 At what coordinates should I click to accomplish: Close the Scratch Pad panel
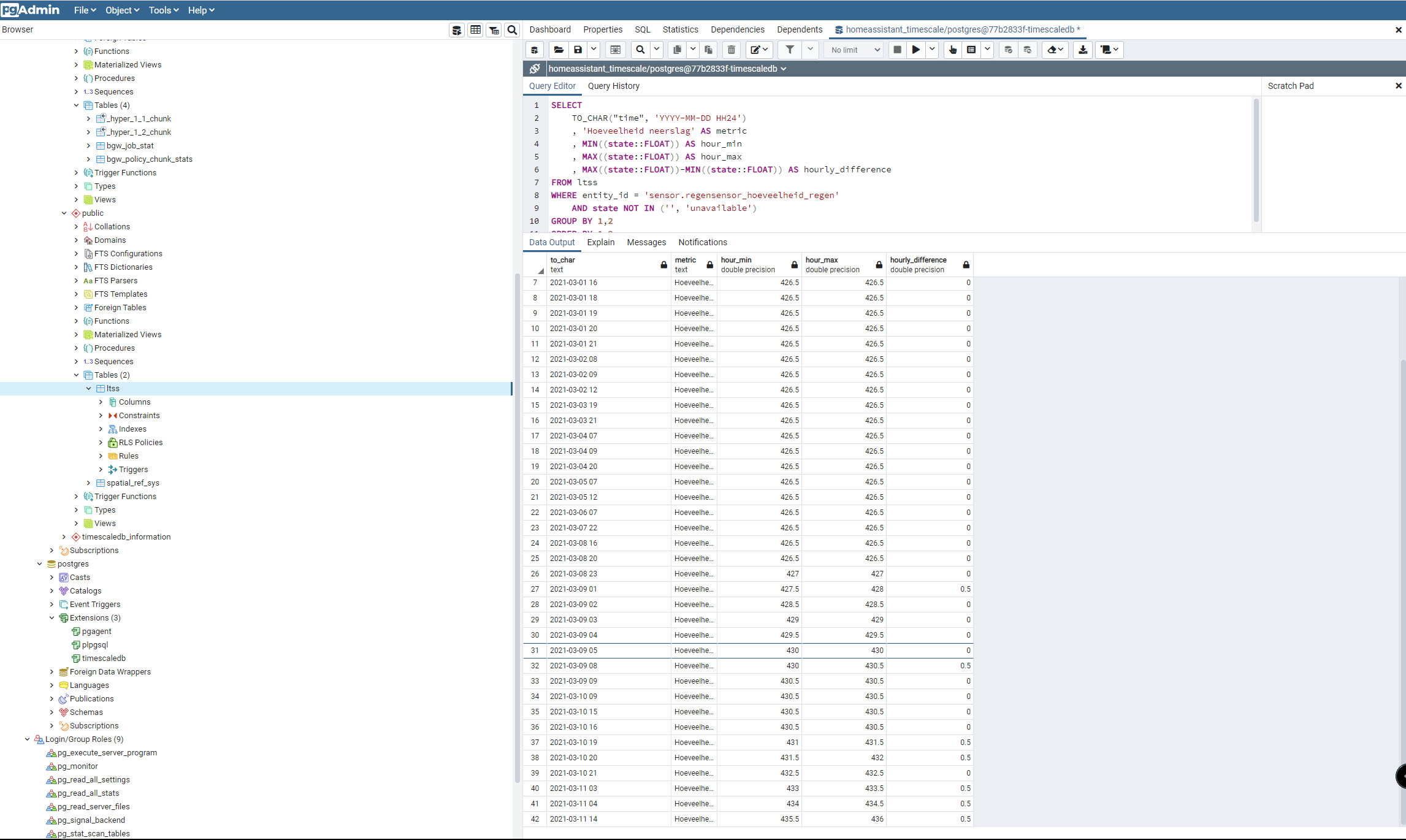(1398, 86)
